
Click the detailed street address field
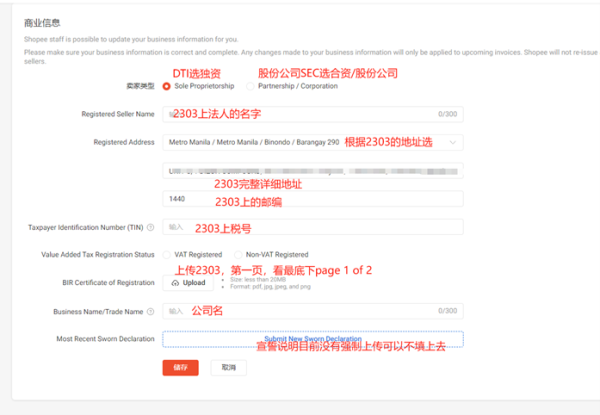tap(312, 171)
